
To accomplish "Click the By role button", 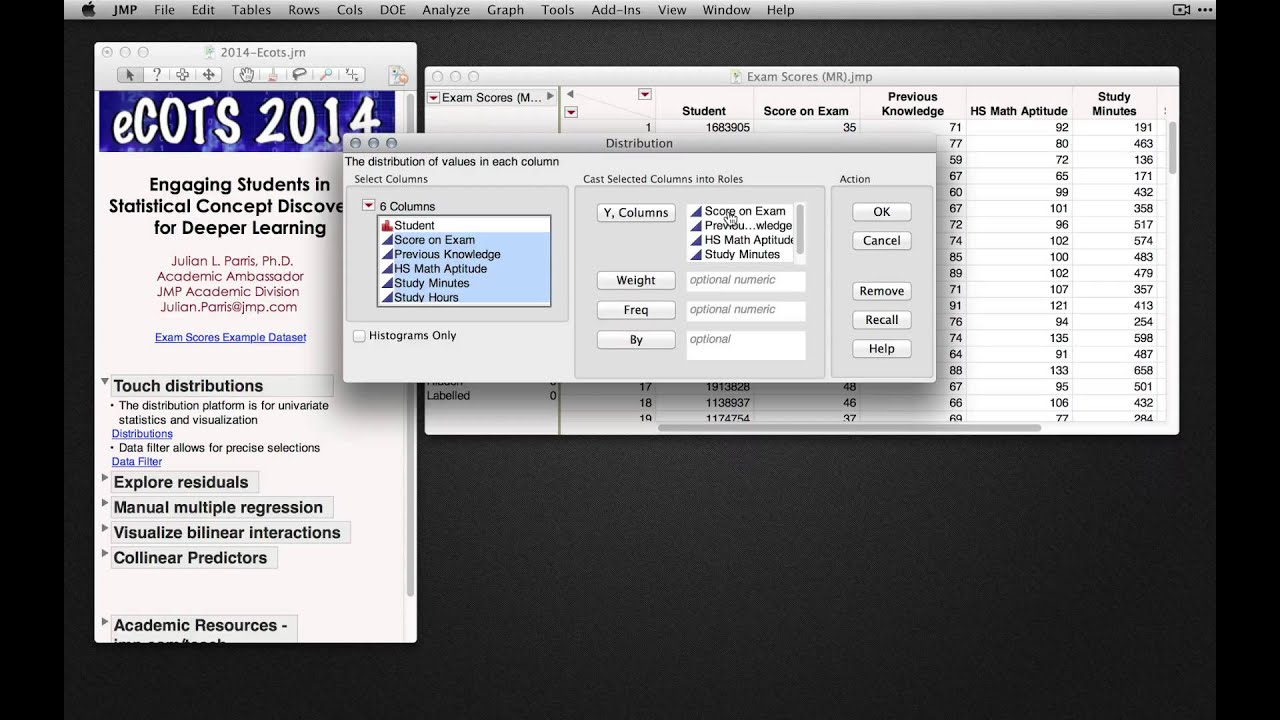I will pyautogui.click(x=636, y=340).
